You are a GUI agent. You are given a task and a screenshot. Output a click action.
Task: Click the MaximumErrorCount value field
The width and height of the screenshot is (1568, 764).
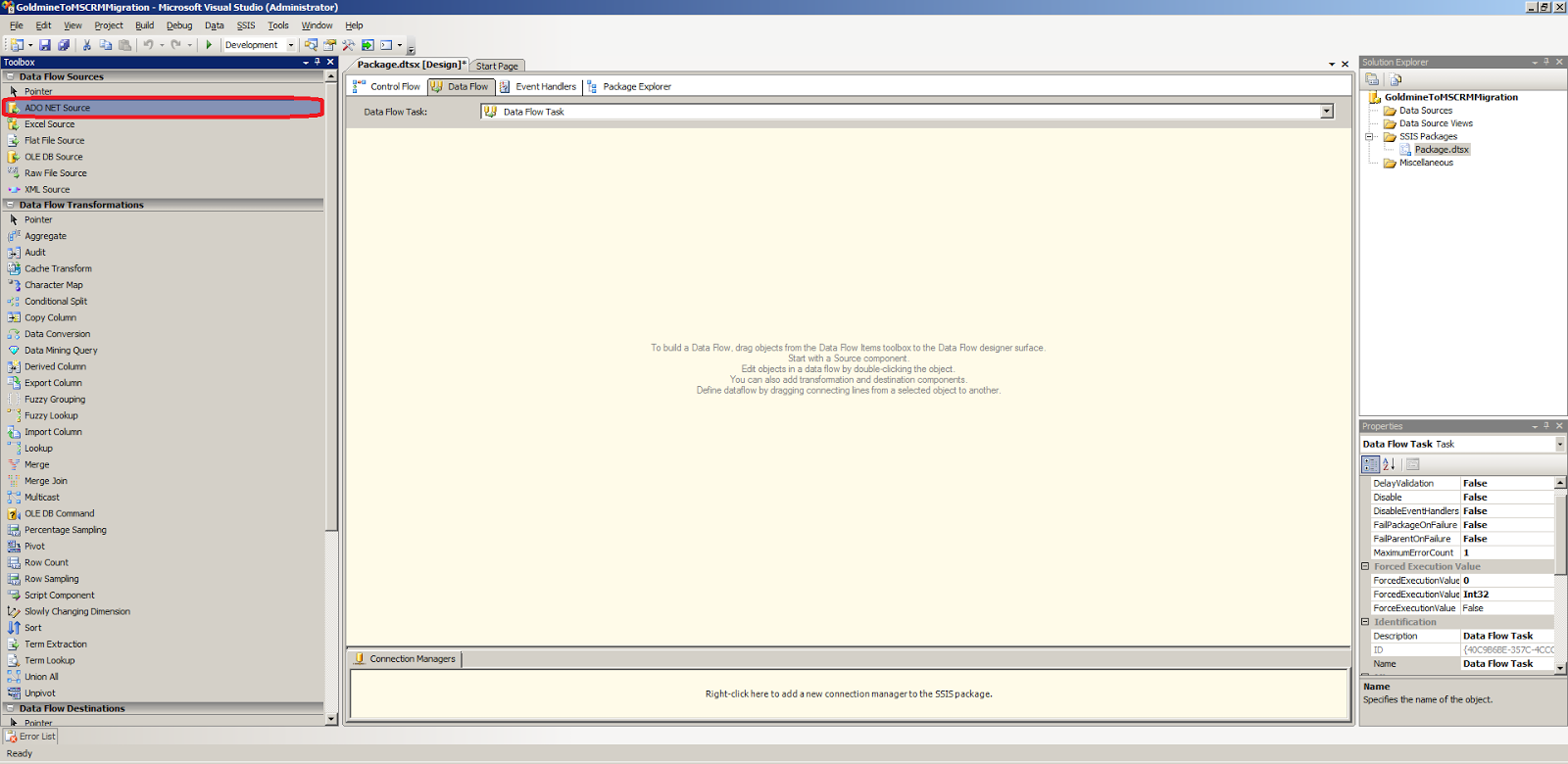pyautogui.click(x=1507, y=552)
